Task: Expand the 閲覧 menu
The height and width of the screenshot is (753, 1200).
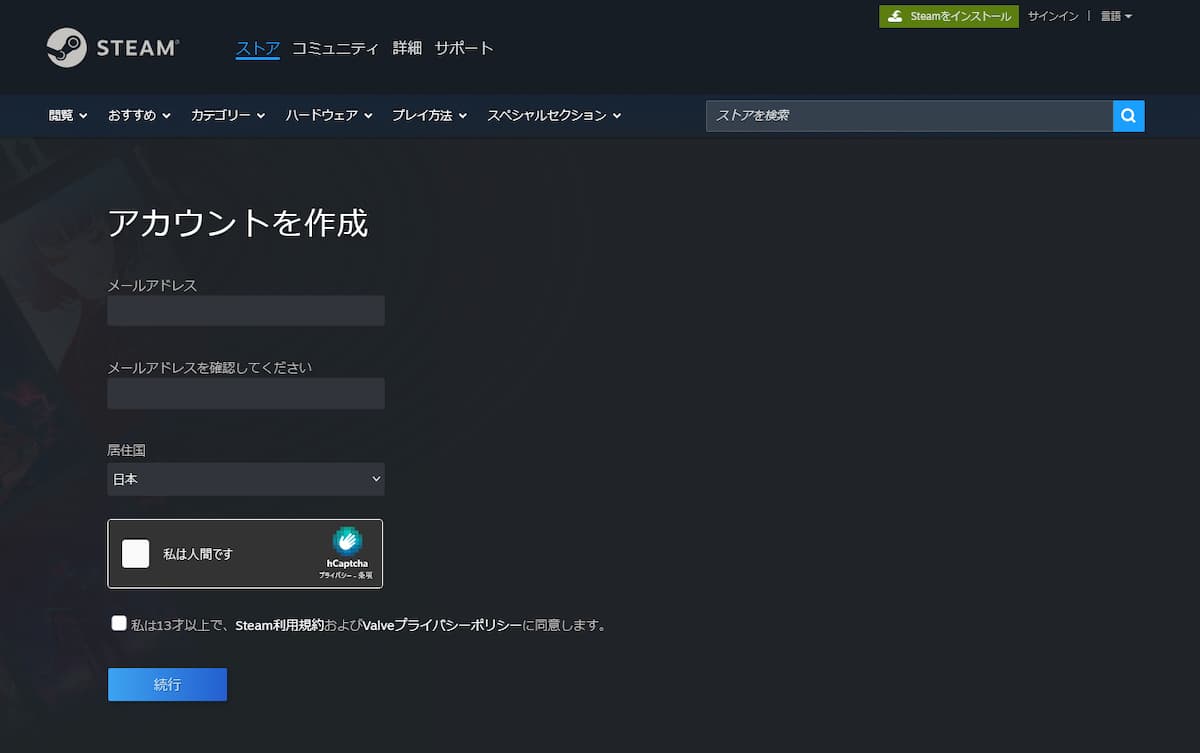Action: point(68,116)
